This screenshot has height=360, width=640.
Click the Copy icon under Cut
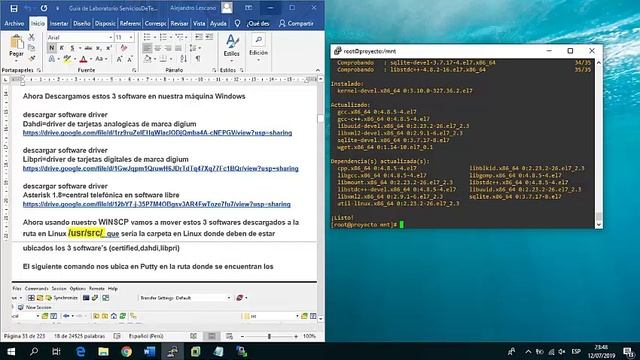(x=31, y=48)
